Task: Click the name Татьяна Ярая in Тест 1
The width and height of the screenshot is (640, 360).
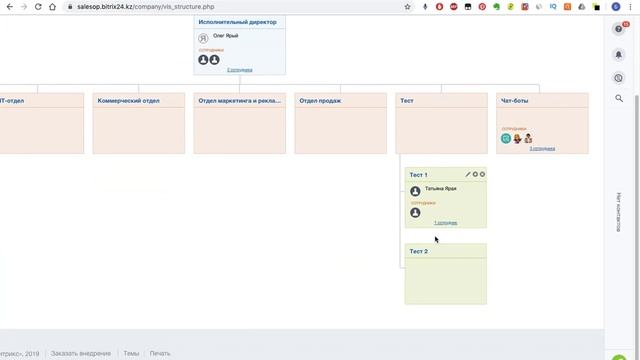Action: (441, 189)
